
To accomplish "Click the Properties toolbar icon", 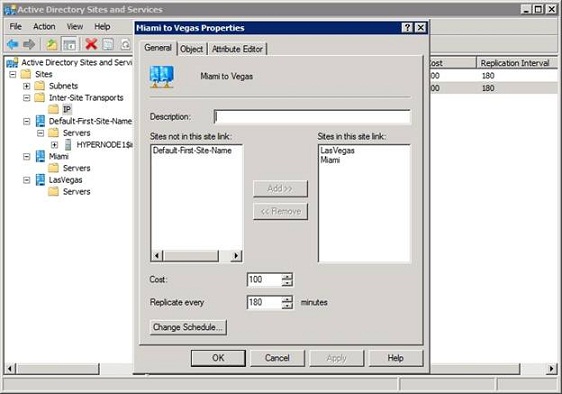I will pos(108,44).
